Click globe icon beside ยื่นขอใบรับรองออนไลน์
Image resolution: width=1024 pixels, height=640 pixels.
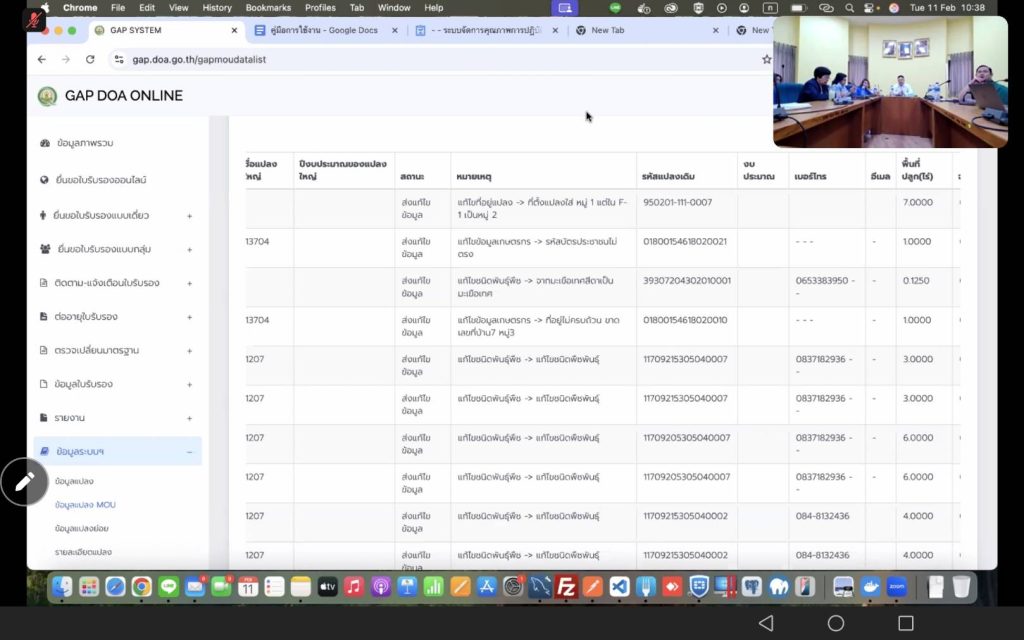[x=44, y=180]
